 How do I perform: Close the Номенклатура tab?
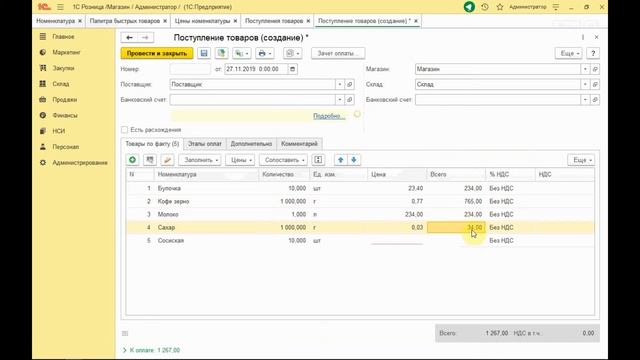pos(80,21)
